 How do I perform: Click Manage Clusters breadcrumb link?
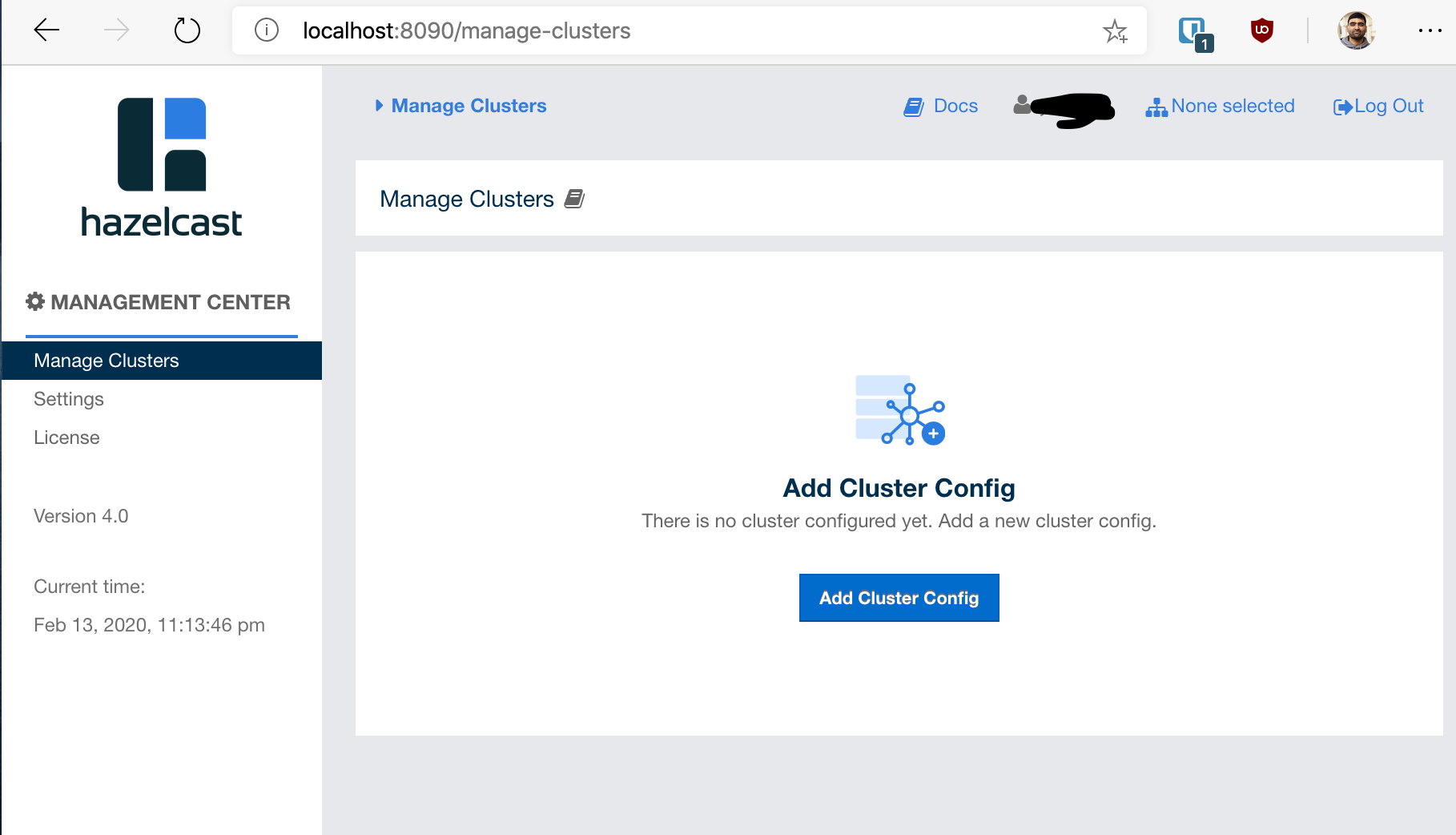pyautogui.click(x=469, y=106)
